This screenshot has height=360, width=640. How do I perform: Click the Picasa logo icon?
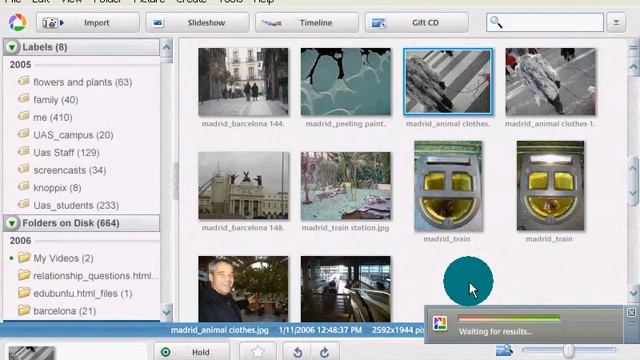(18, 22)
